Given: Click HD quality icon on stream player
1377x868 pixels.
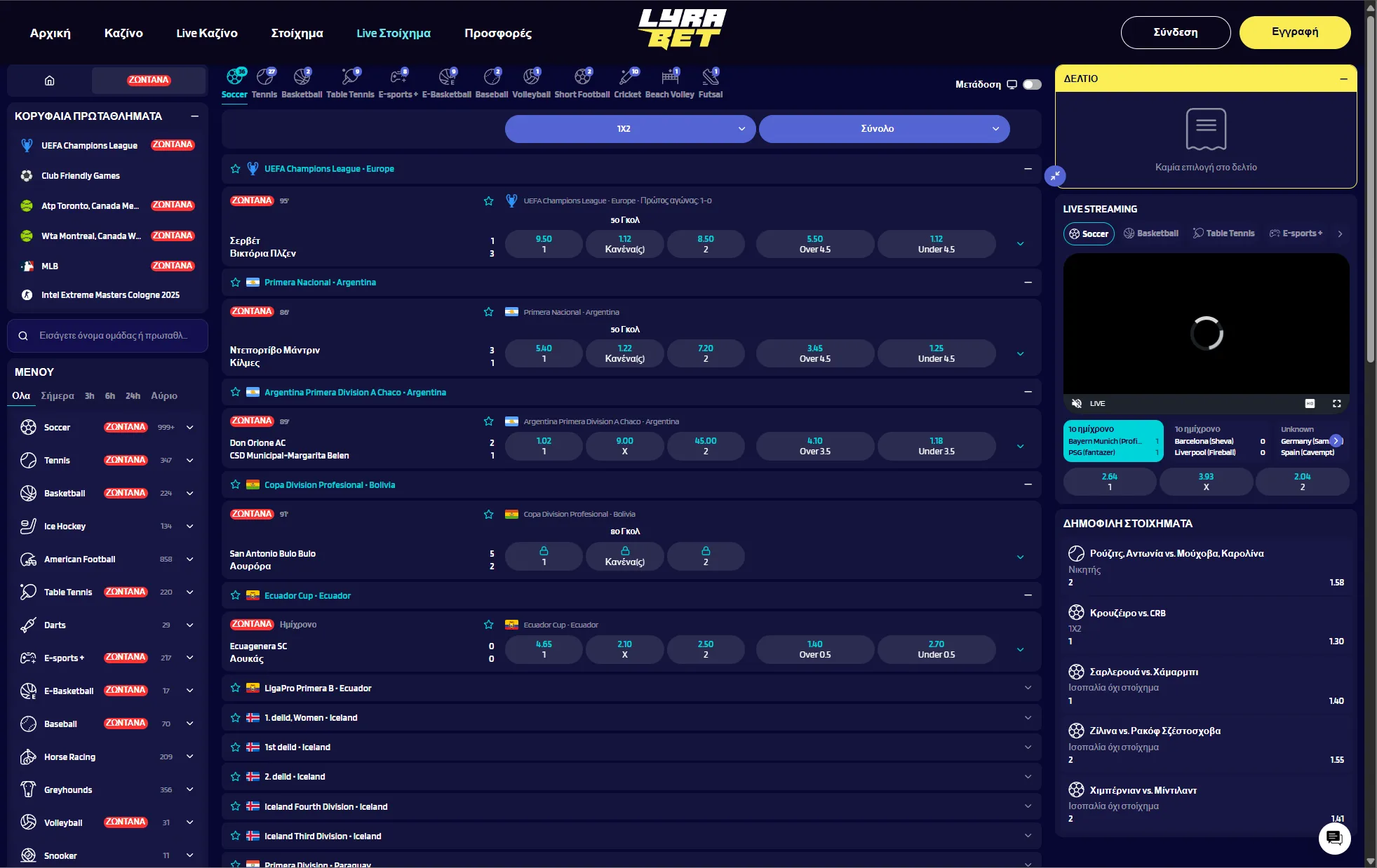Looking at the screenshot, I should point(1310,403).
